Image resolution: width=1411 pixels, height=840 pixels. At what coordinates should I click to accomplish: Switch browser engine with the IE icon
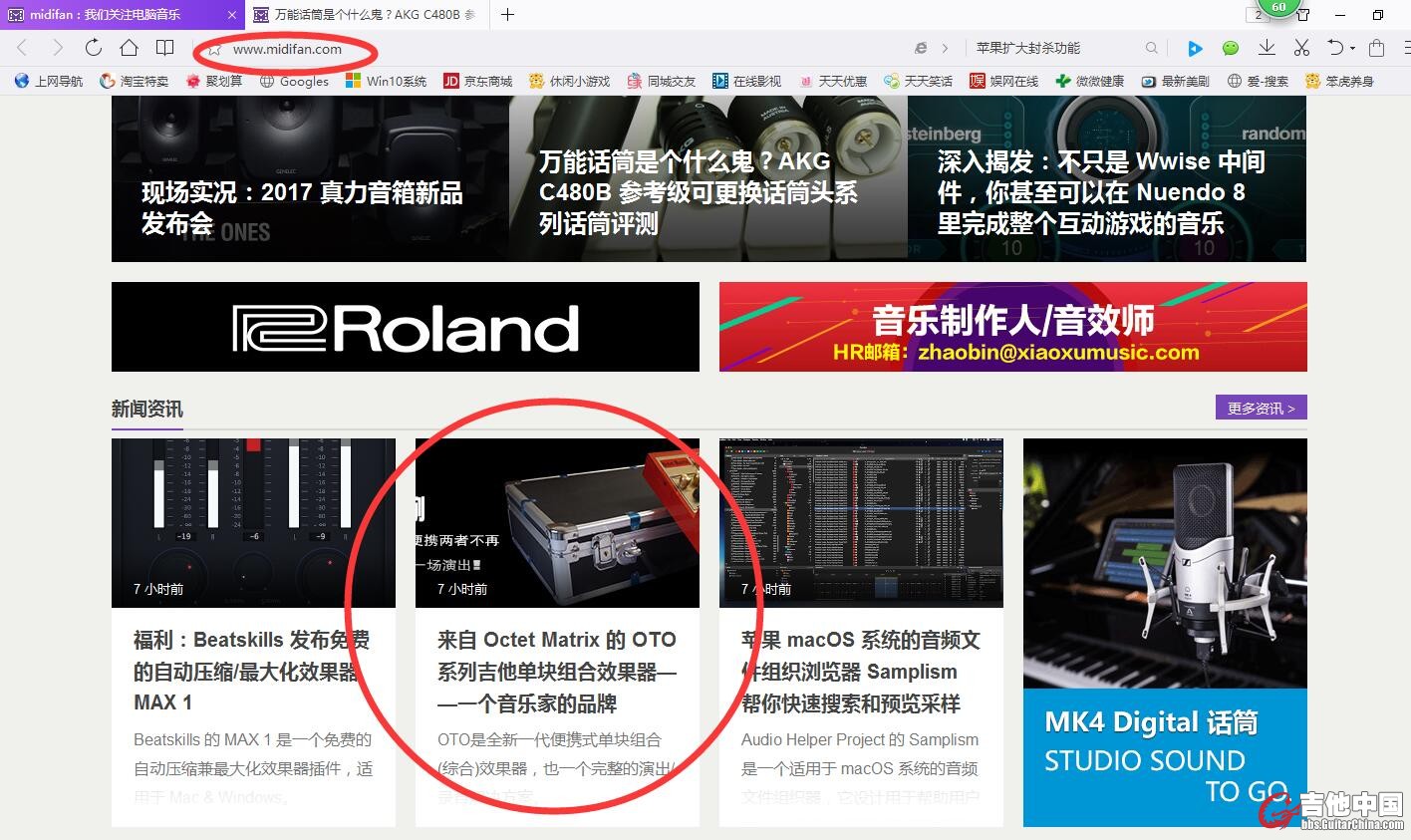click(x=921, y=48)
